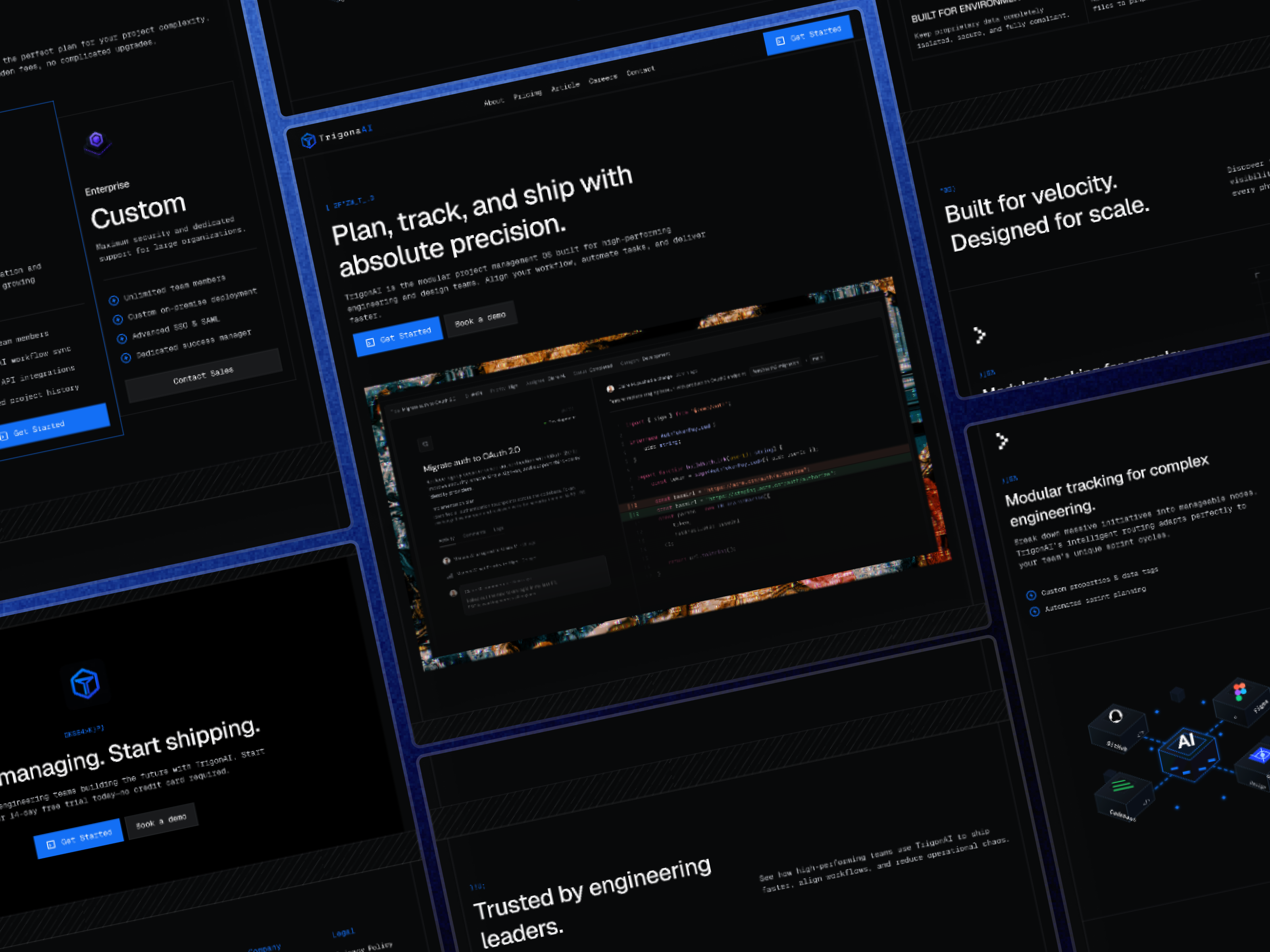Open the product dashboard preview image
Viewport: 1270px width, 952px height.
coord(658,474)
